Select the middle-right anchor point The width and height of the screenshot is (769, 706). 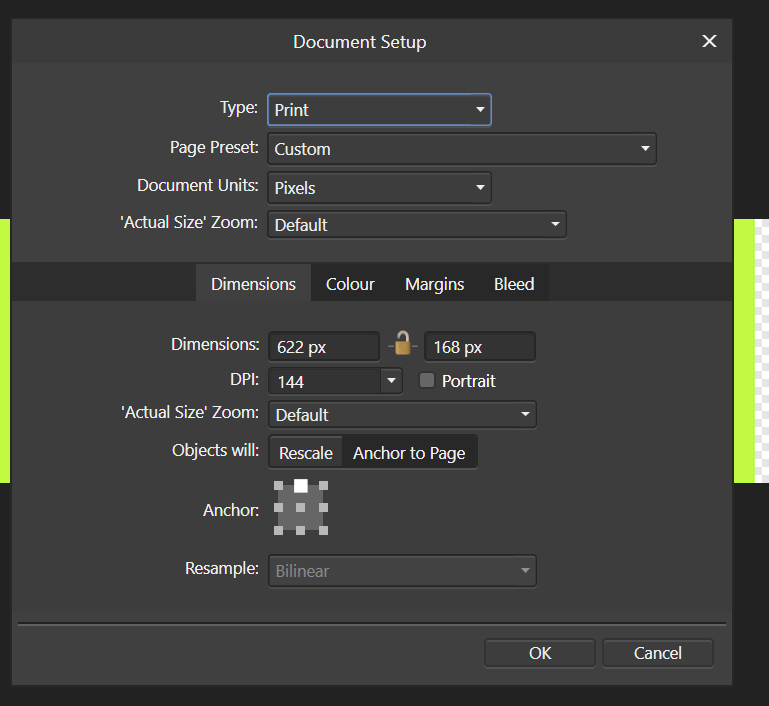tap(323, 508)
